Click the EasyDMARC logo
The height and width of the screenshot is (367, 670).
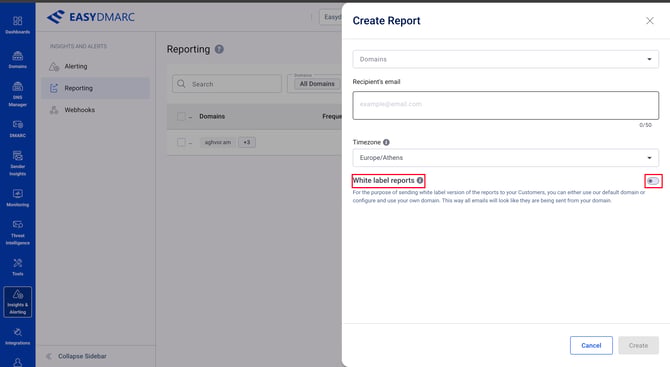(91, 17)
